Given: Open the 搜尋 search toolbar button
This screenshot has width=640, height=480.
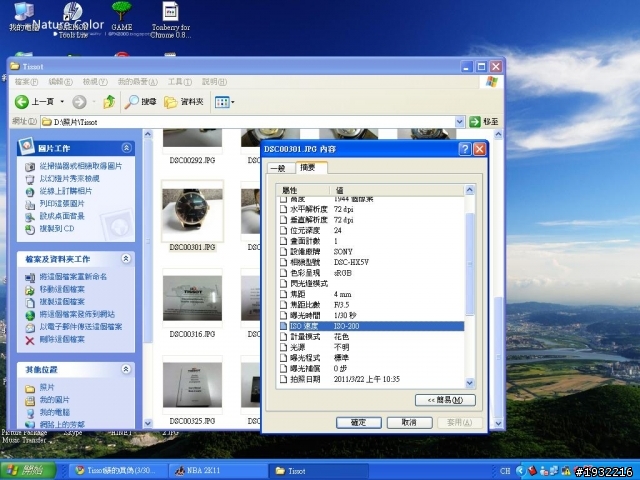Looking at the screenshot, I should pos(141,102).
